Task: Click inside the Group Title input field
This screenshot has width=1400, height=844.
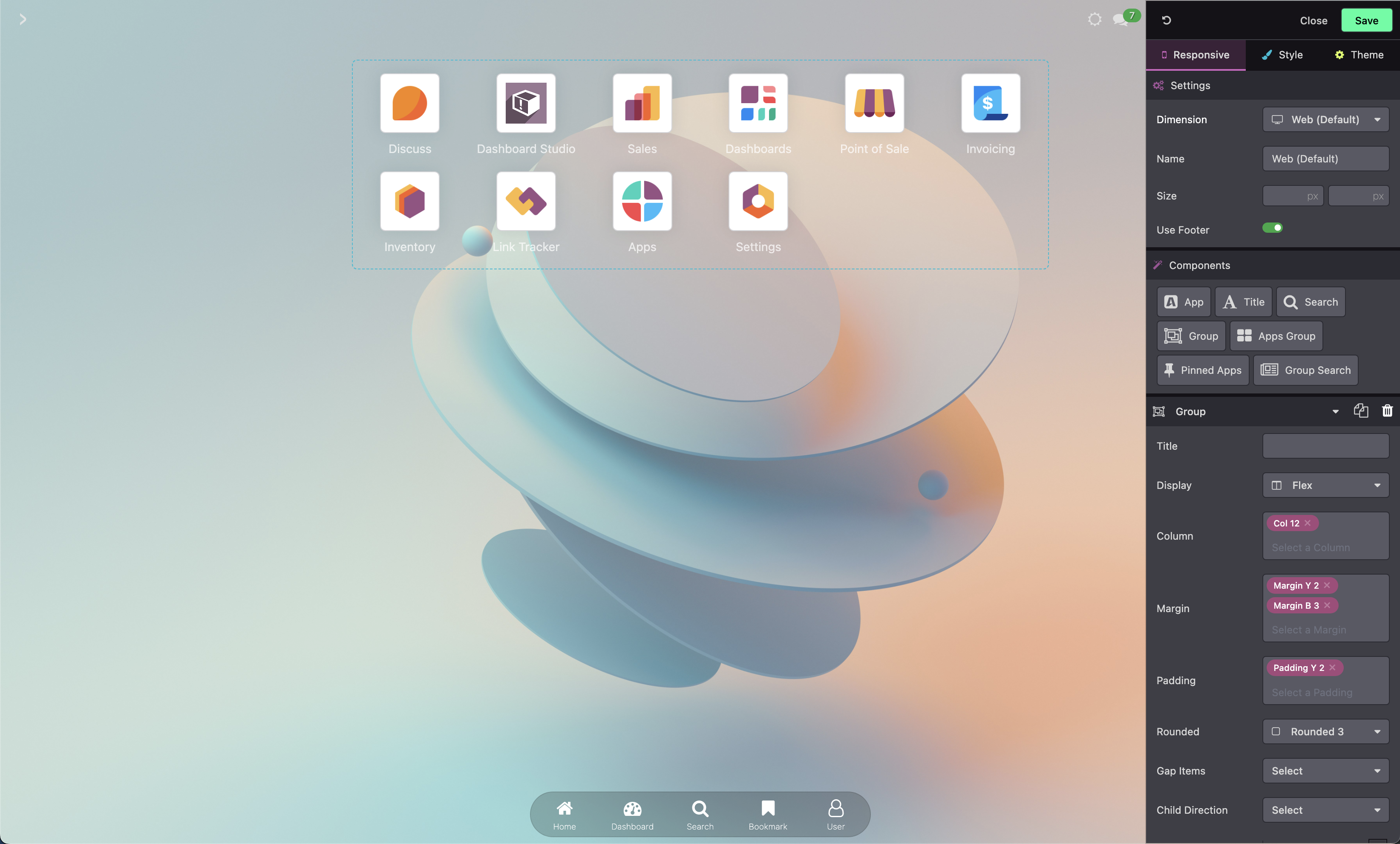Action: click(1325, 446)
